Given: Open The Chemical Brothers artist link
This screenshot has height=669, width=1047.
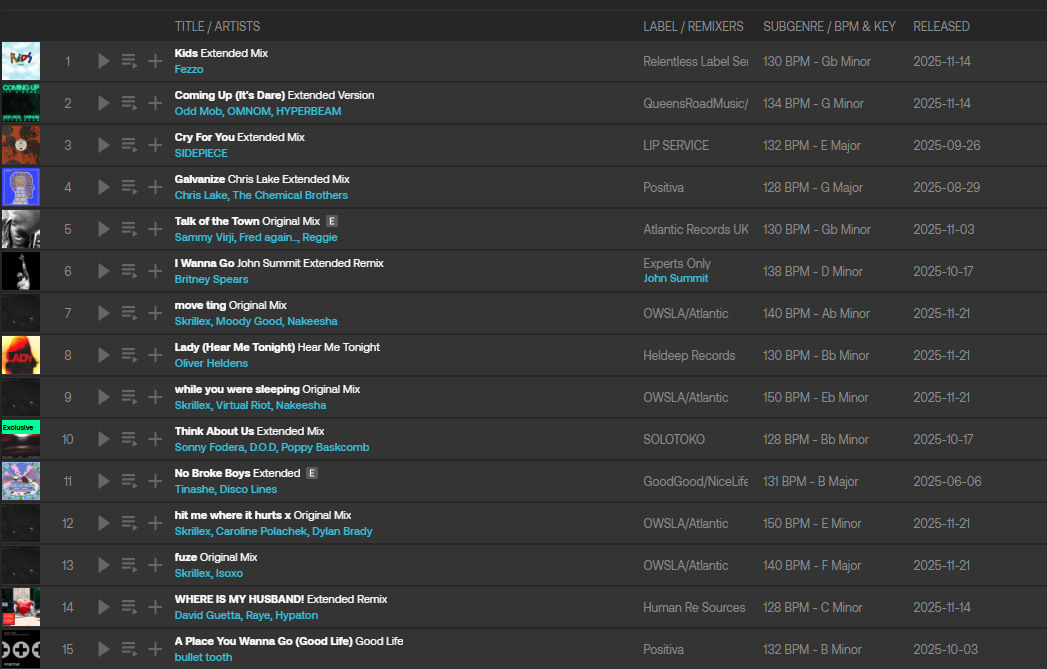Looking at the screenshot, I should tap(290, 195).
